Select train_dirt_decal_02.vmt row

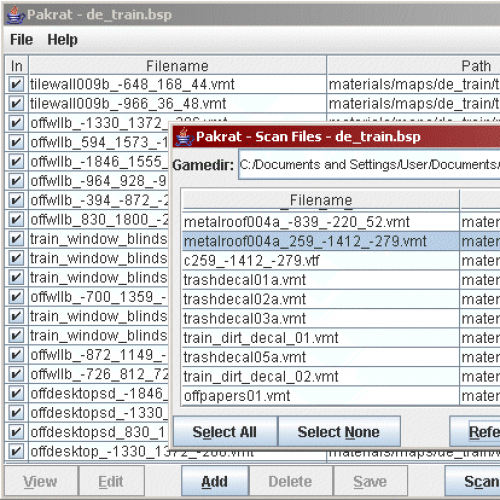point(321,376)
